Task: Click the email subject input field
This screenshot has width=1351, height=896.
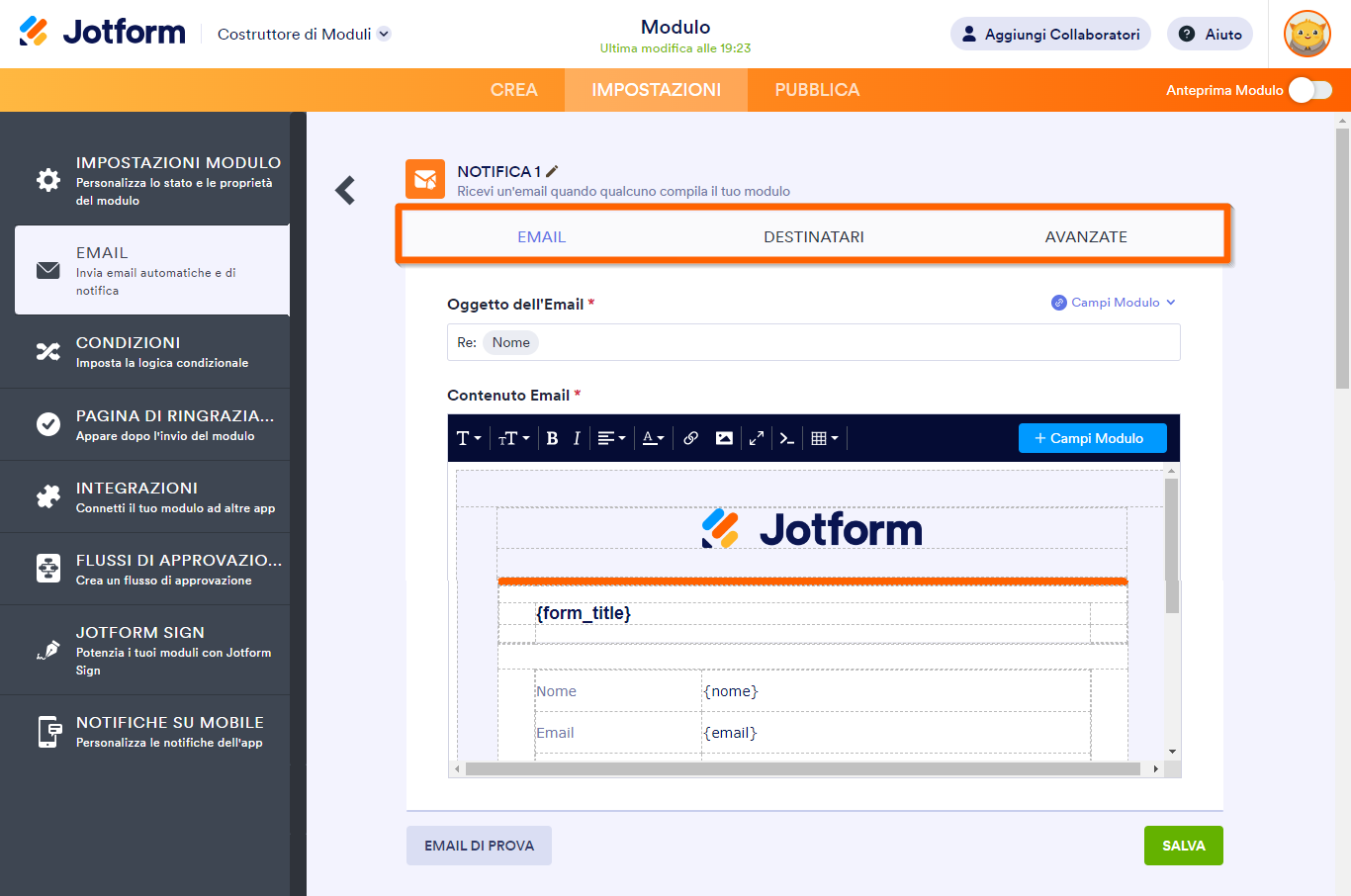Action: tap(814, 342)
